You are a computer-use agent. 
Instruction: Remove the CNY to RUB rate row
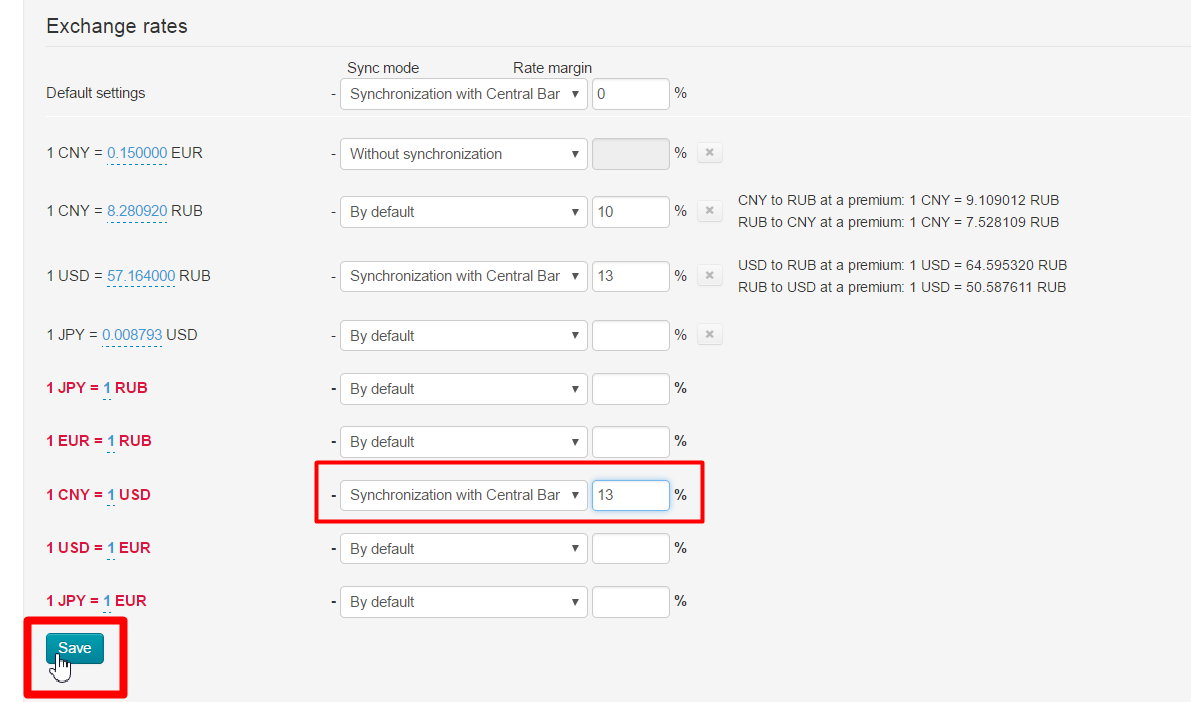coord(709,210)
